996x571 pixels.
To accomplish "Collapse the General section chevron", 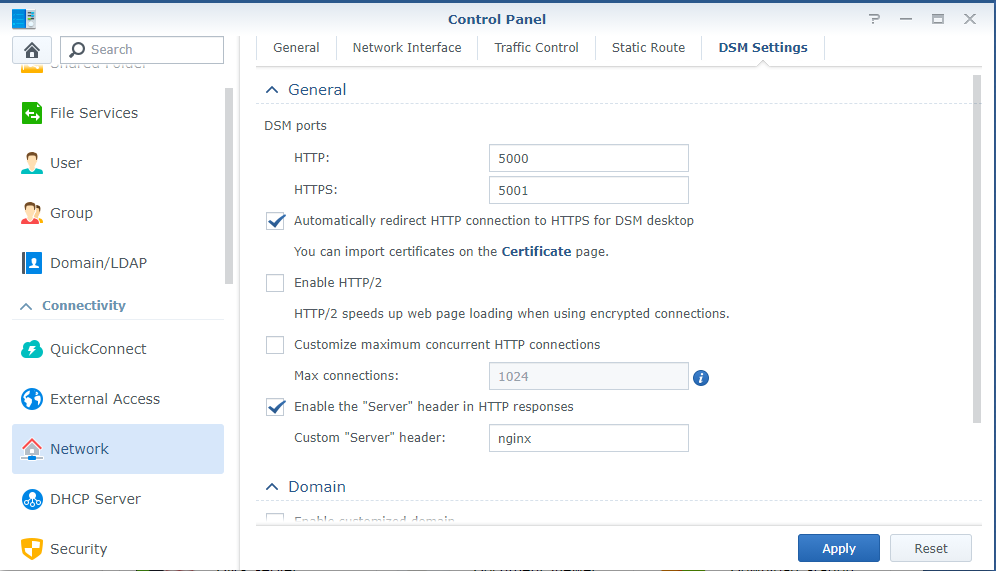I will tap(272, 90).
